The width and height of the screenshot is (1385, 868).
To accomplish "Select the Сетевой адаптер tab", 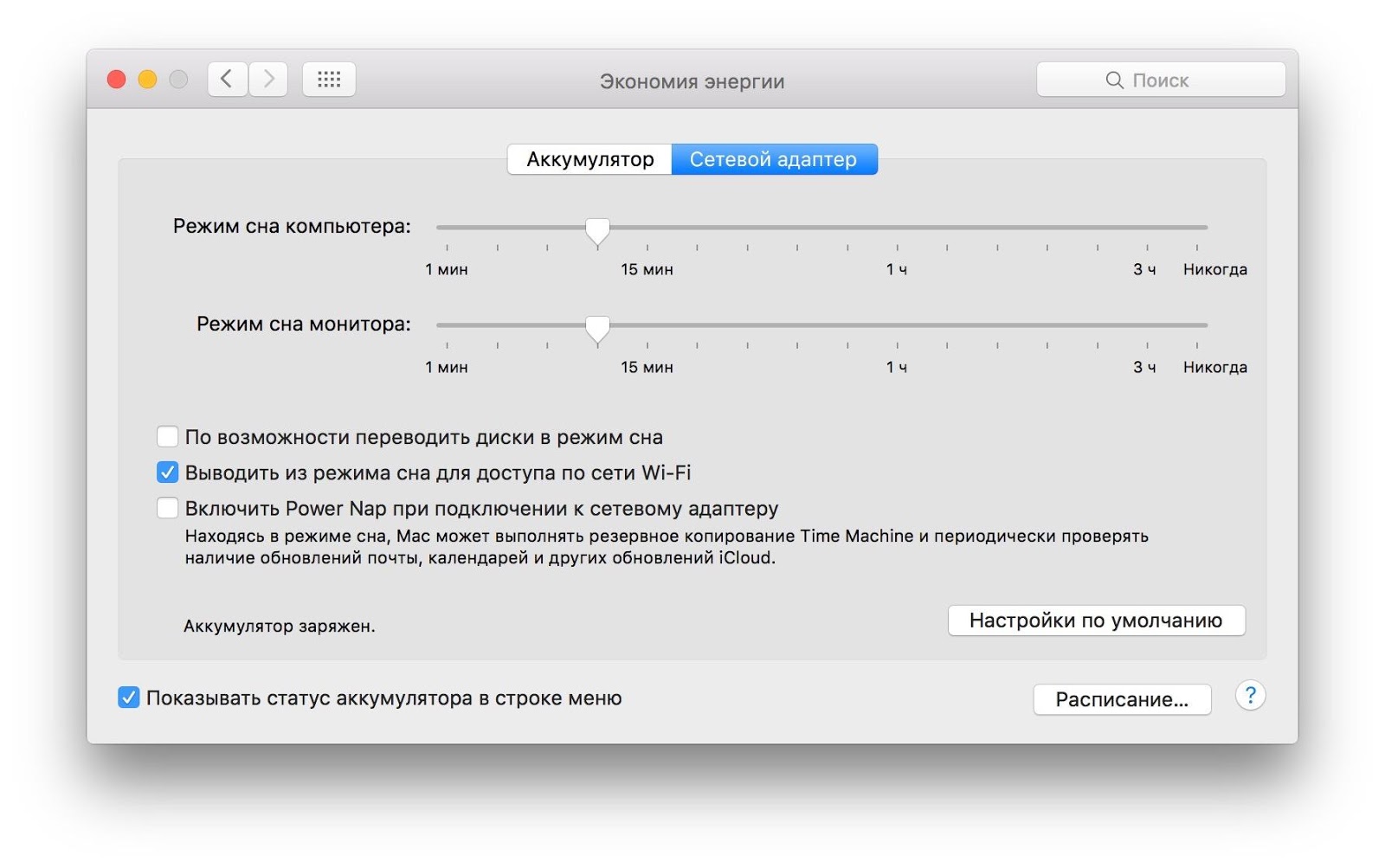I will click(774, 159).
